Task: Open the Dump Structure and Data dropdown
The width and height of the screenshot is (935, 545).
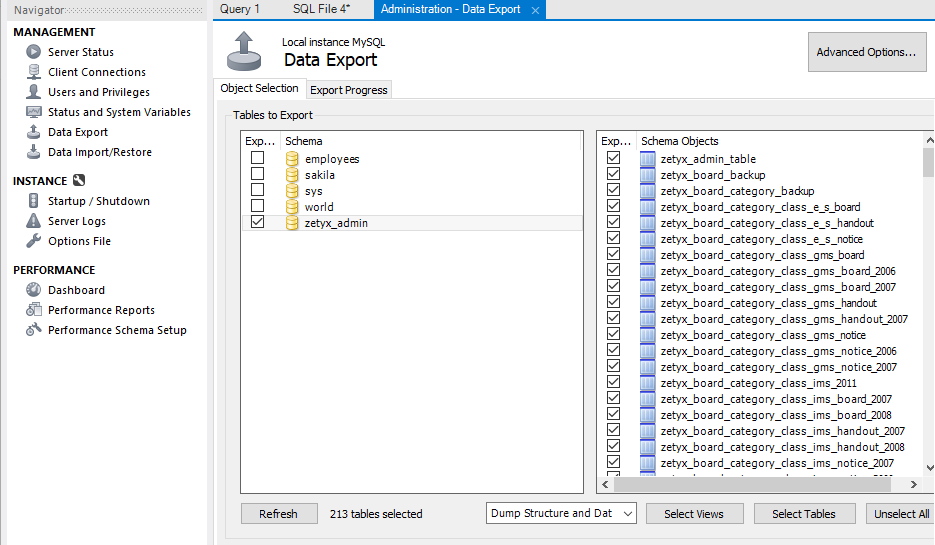Action: point(561,513)
